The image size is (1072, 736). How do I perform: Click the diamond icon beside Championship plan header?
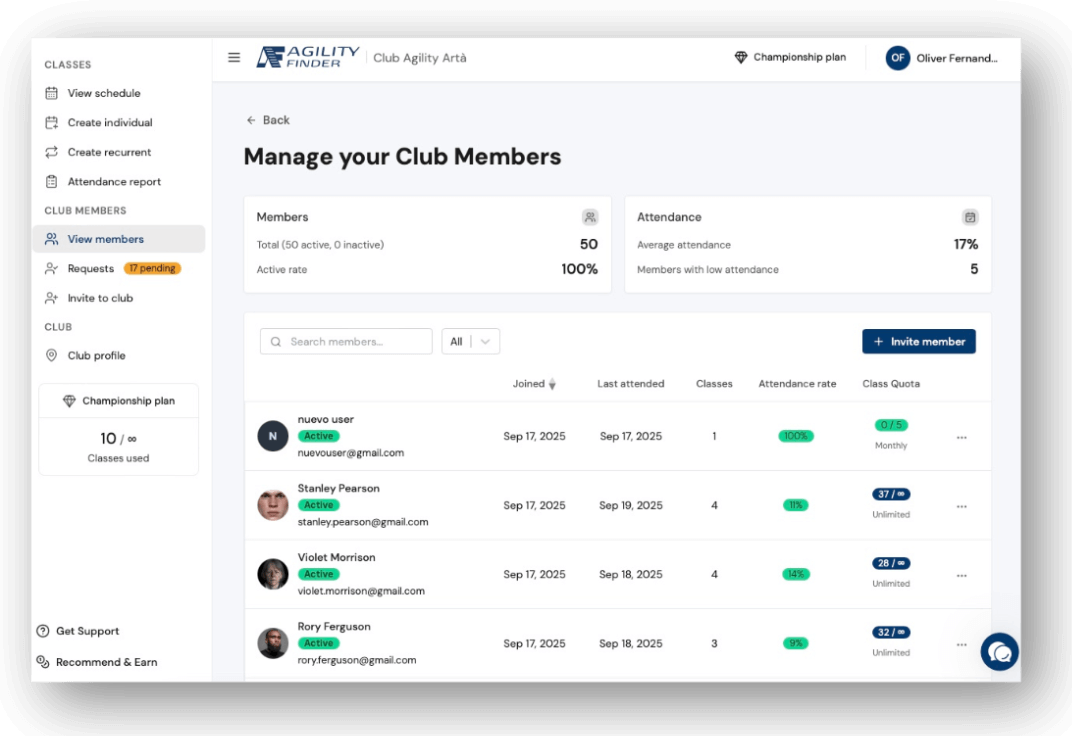click(x=741, y=57)
